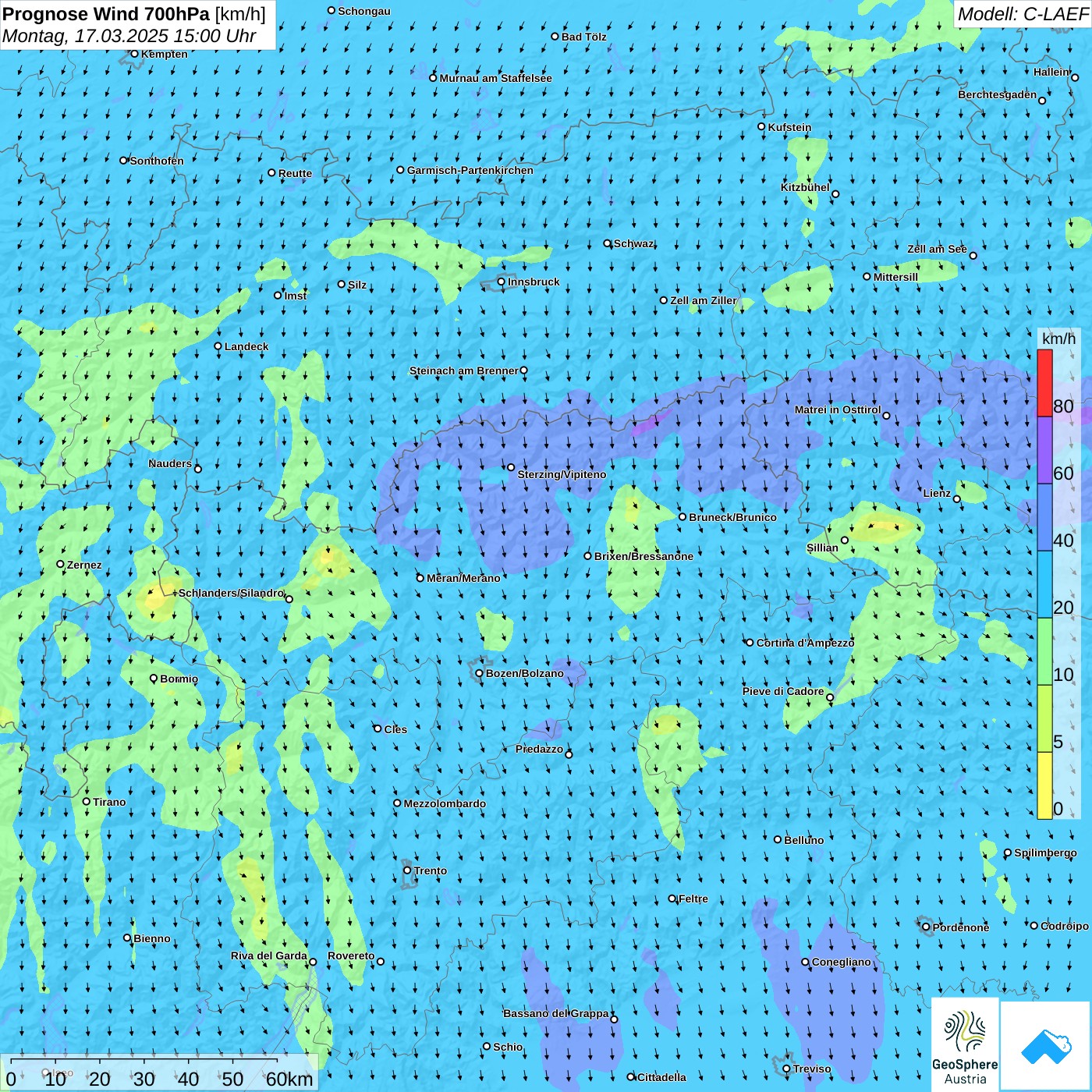Click the Sonthofen label

click(x=157, y=161)
